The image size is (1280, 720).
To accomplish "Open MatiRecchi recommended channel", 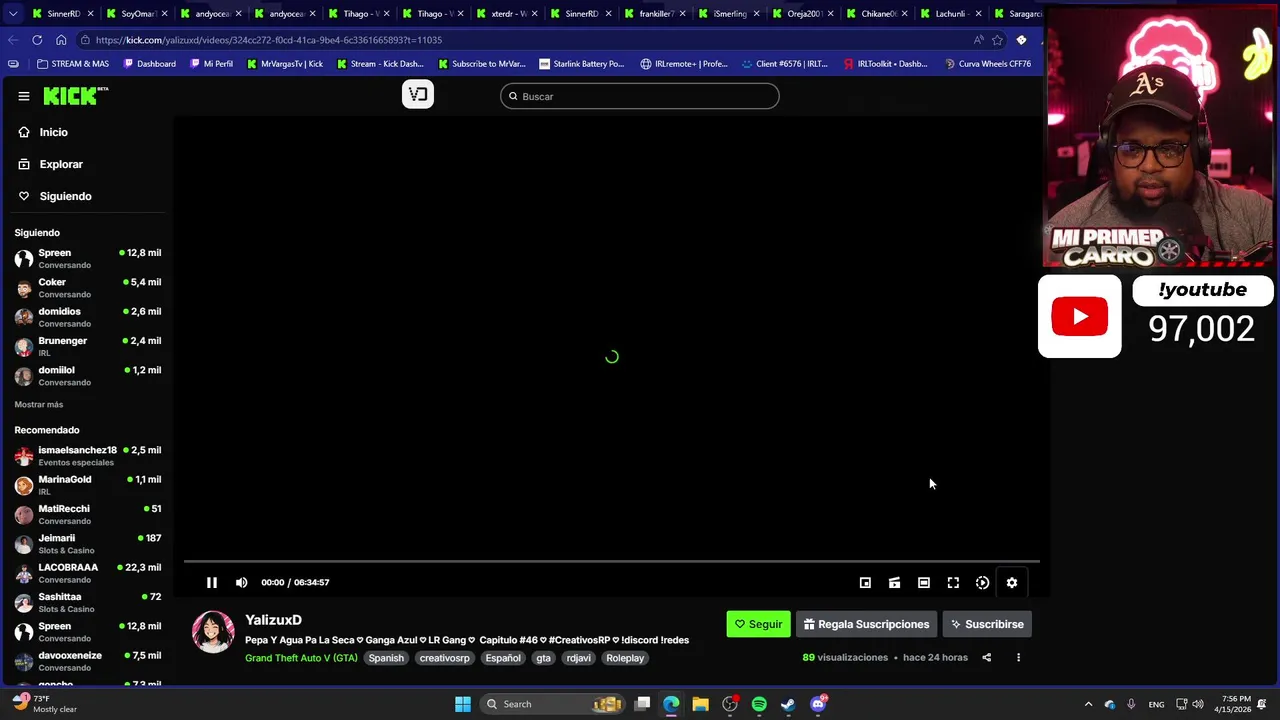I will click(x=87, y=514).
